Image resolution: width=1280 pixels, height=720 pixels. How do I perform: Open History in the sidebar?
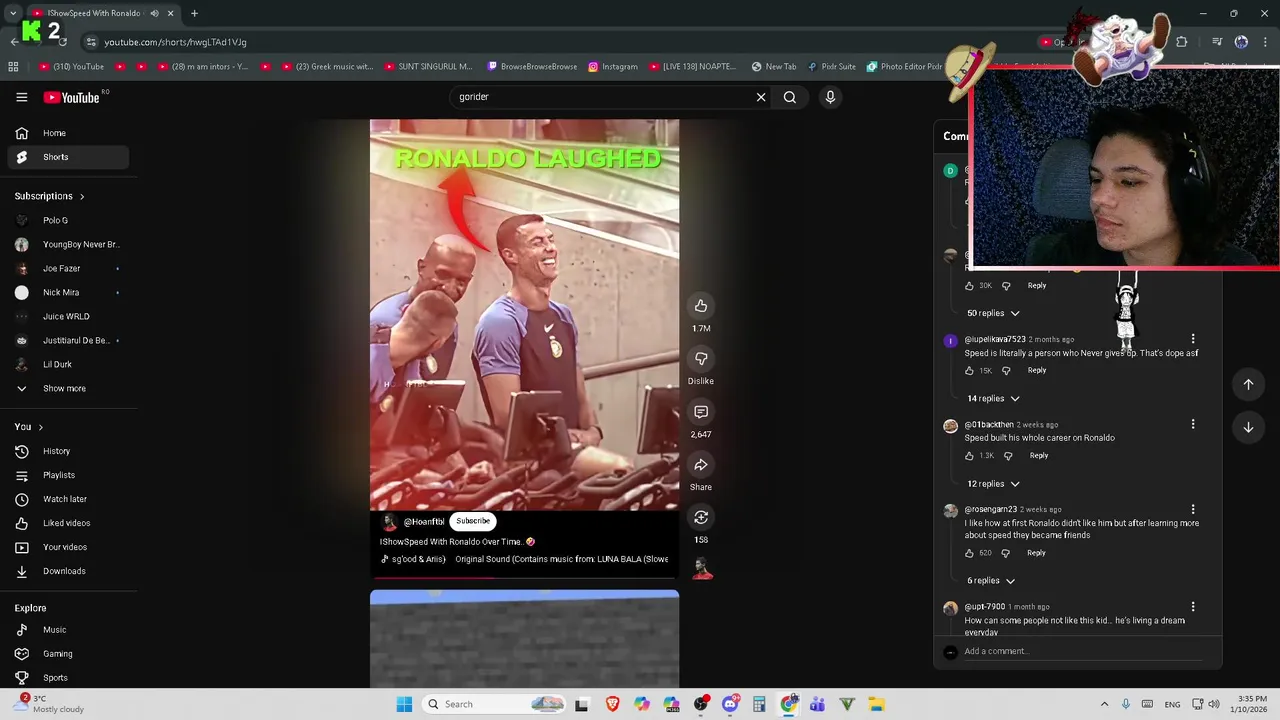tap(68, 451)
